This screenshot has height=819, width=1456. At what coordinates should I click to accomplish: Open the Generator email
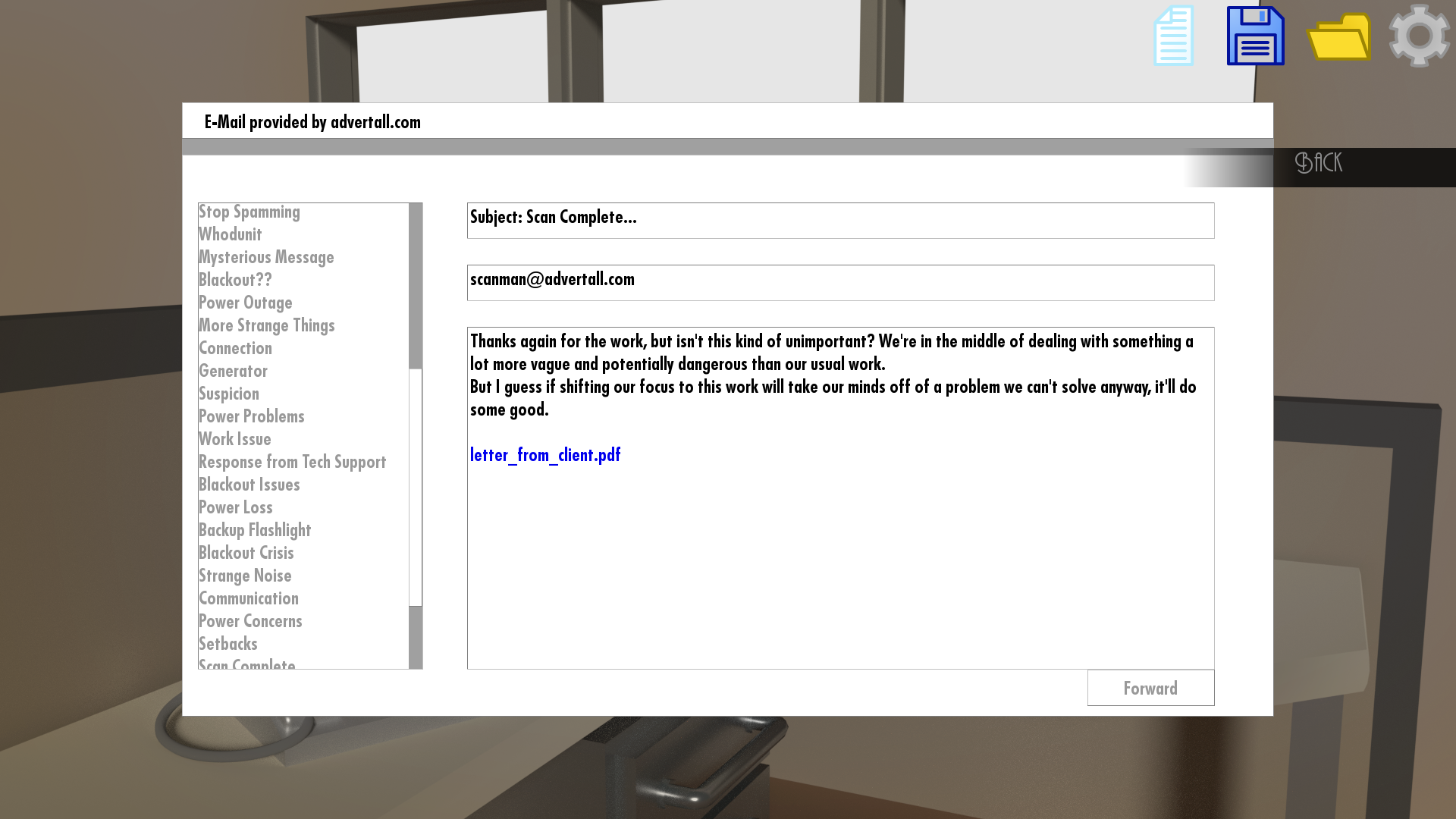click(233, 372)
